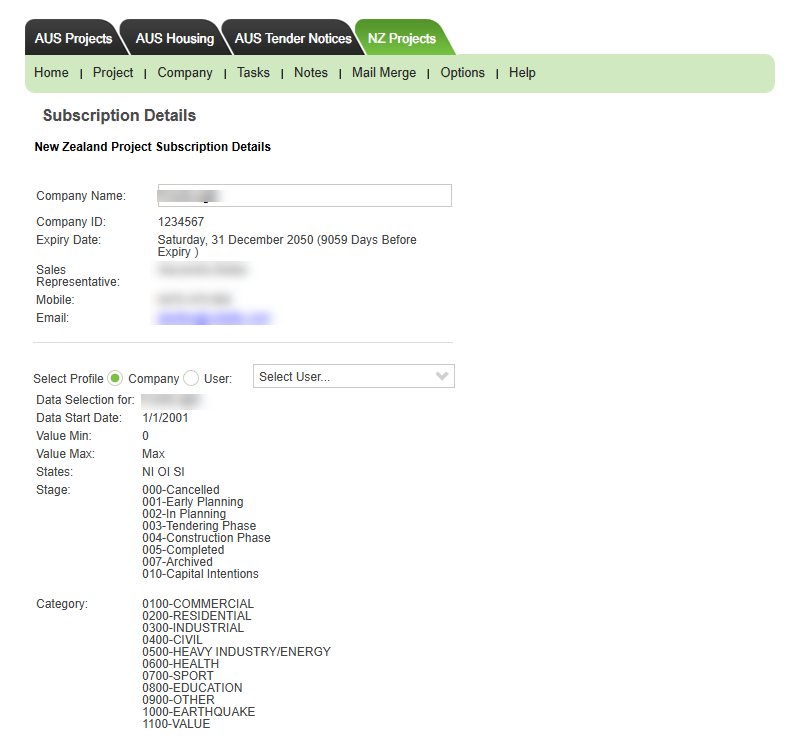Click the 0800-EDUCATION category entry
Viewport: 796px width, 741px height.
pyautogui.click(x=192, y=688)
